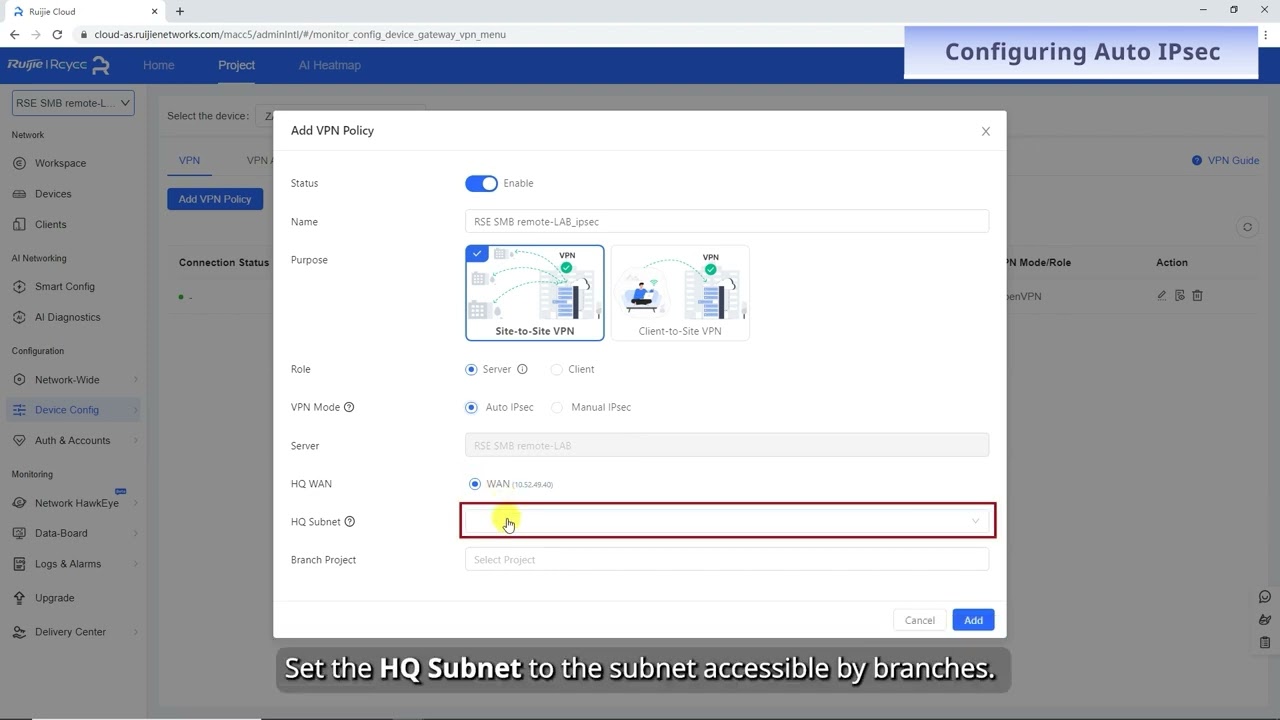Viewport: 1280px width, 720px height.
Task: Expand the Device Config submenu arrow
Action: pyautogui.click(x=135, y=410)
